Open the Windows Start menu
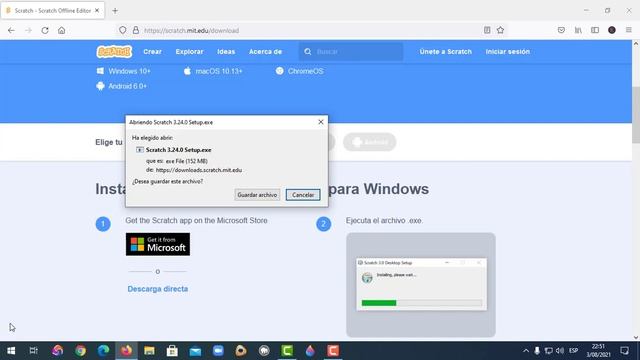 click(x=11, y=351)
